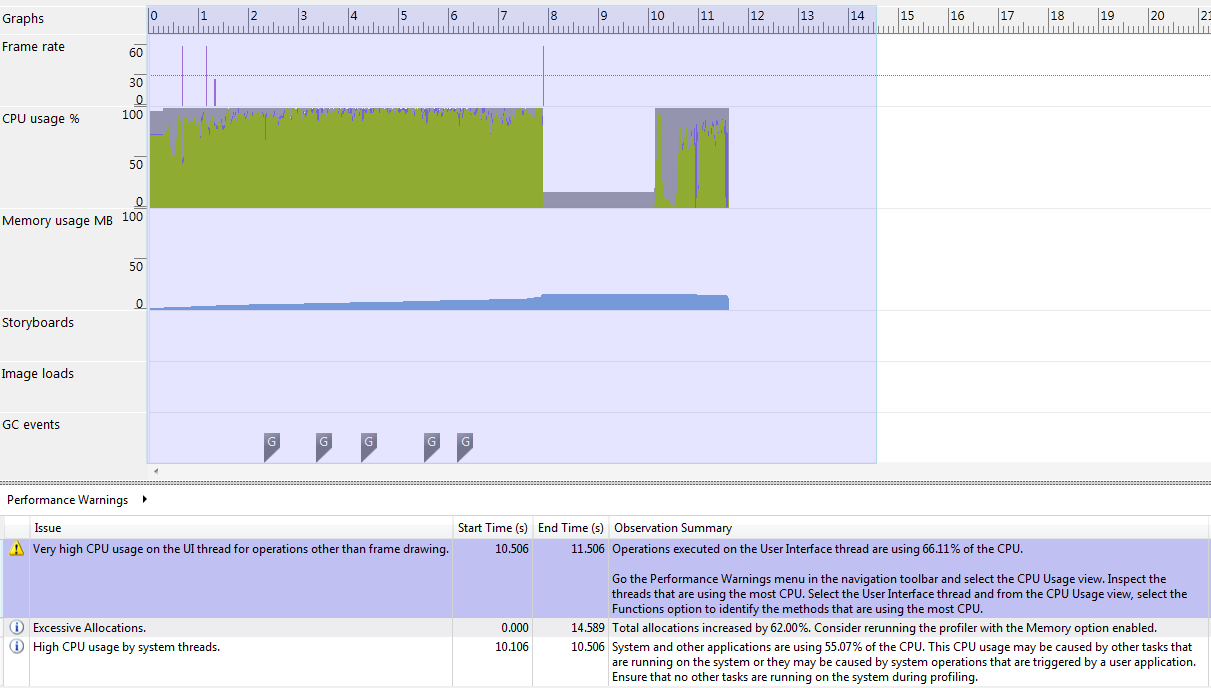This screenshot has height=688, width=1211.
Task: Sort by the Observation Summary column header
Action: click(x=909, y=528)
